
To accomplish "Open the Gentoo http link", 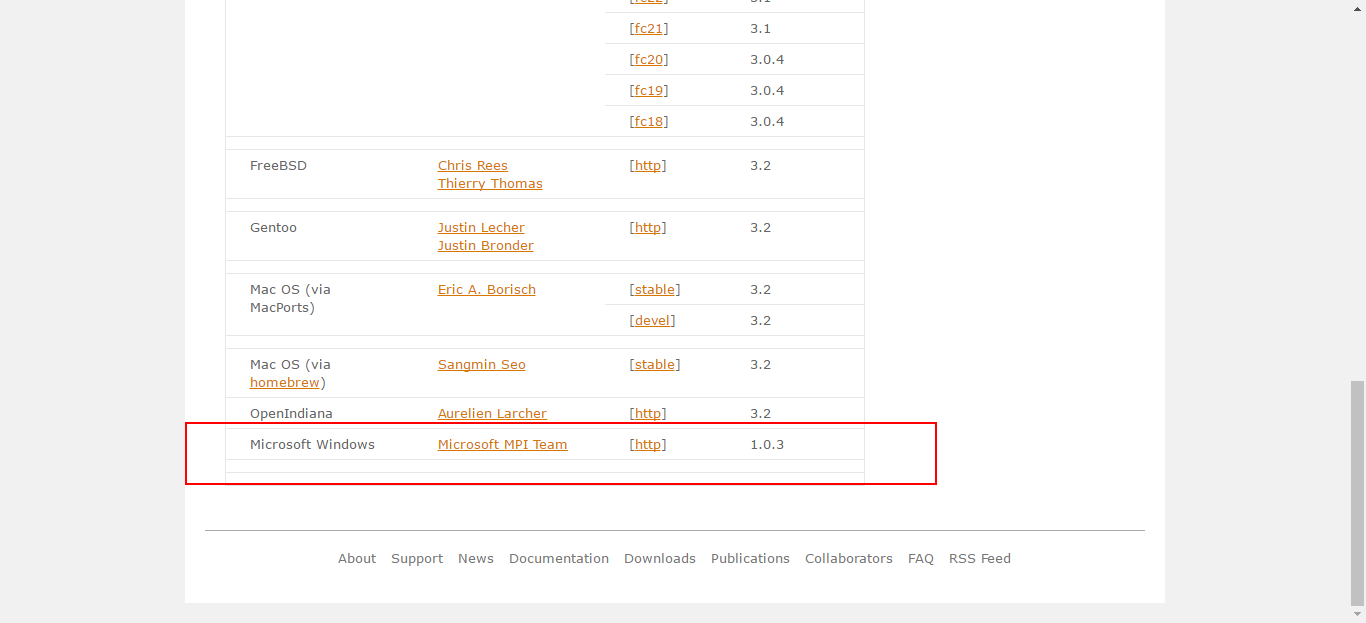I will (648, 227).
